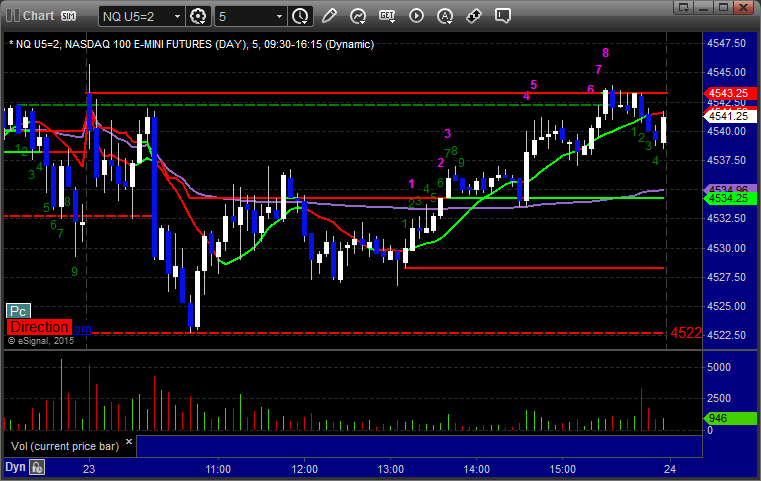This screenshot has width=761, height=481.
Task: Click the 4540.00 price axis label
Action: point(727,131)
